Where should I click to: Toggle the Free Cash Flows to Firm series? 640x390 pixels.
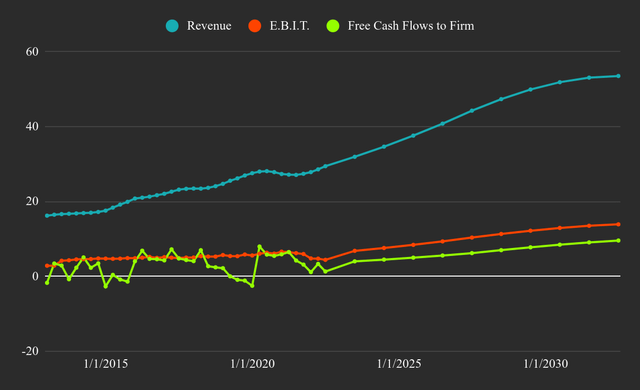click(400, 26)
